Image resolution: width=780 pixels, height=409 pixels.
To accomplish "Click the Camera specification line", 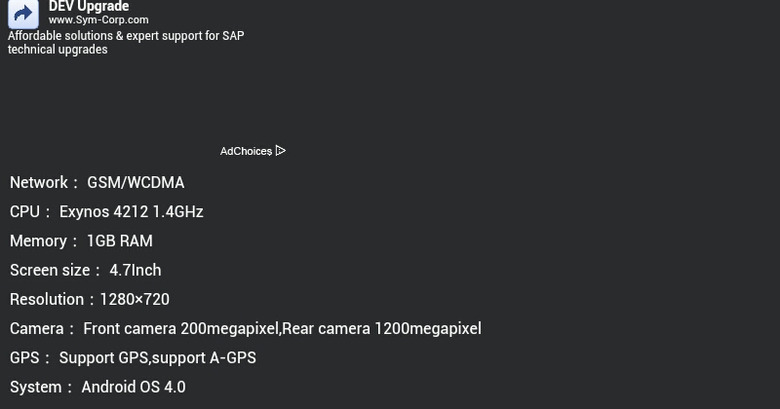I will pyautogui.click(x=246, y=329).
